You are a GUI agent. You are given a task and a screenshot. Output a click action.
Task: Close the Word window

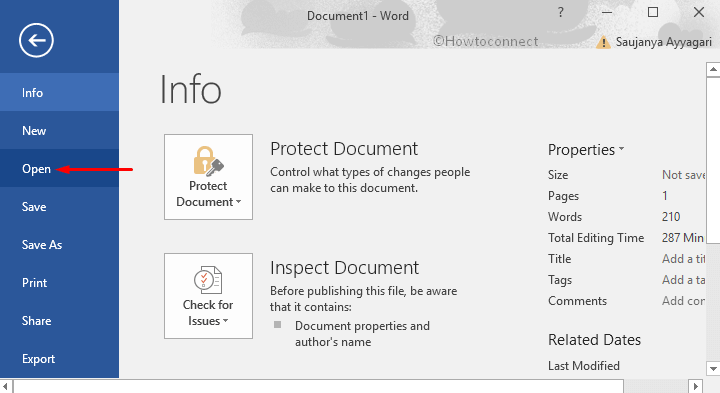click(x=699, y=12)
